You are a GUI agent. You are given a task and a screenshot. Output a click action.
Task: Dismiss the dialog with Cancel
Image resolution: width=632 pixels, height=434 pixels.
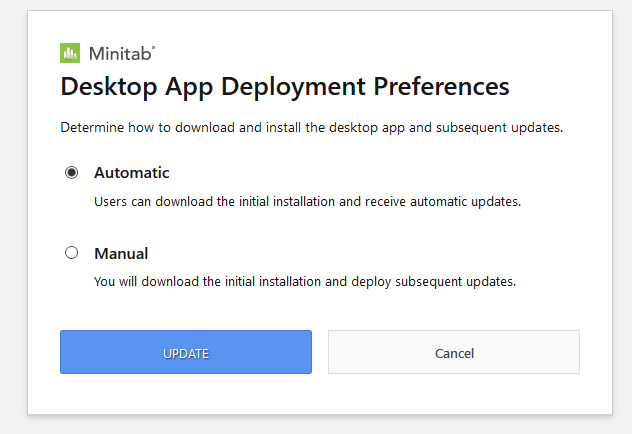[x=454, y=352]
